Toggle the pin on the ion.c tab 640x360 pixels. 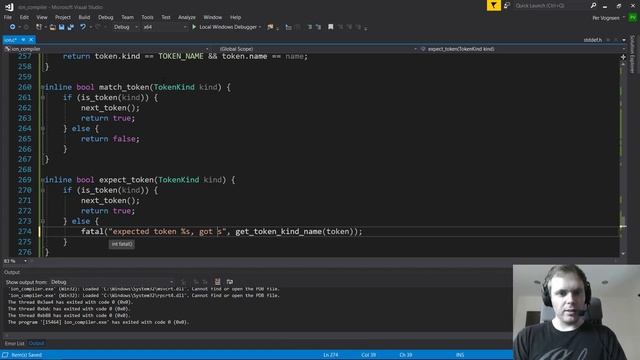tap(23, 40)
